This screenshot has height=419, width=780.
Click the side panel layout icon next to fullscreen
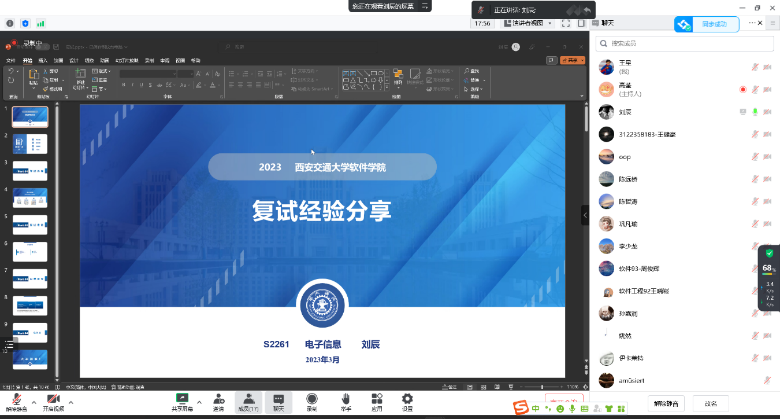(581, 23)
